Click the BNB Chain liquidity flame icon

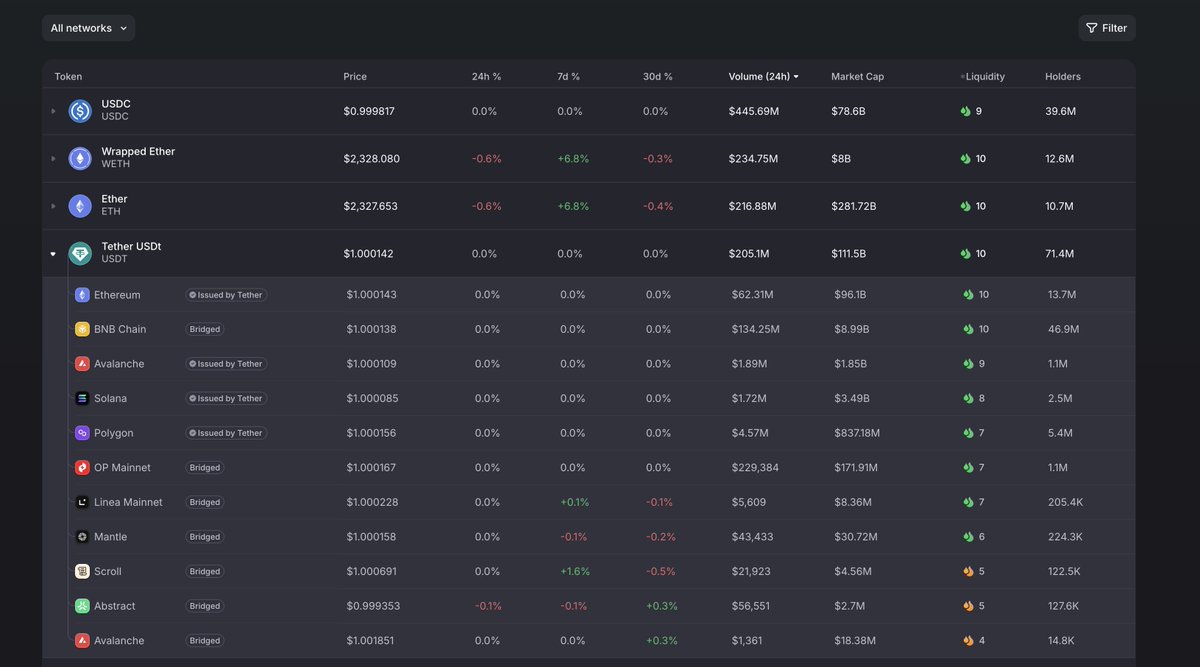(968, 329)
